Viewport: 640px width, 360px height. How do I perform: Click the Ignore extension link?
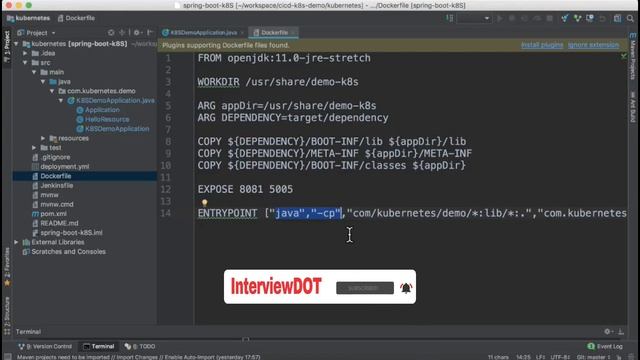[x=593, y=45]
